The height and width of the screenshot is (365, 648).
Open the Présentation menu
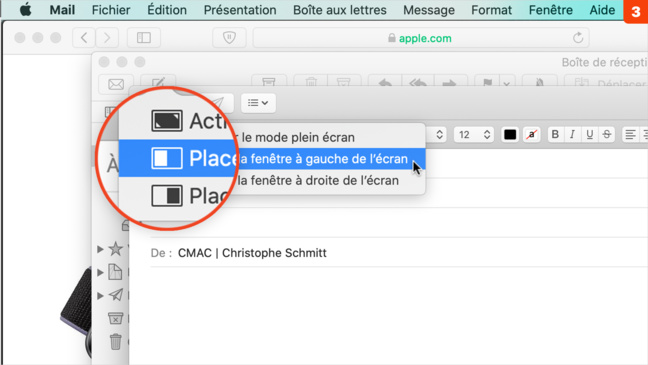click(x=240, y=10)
